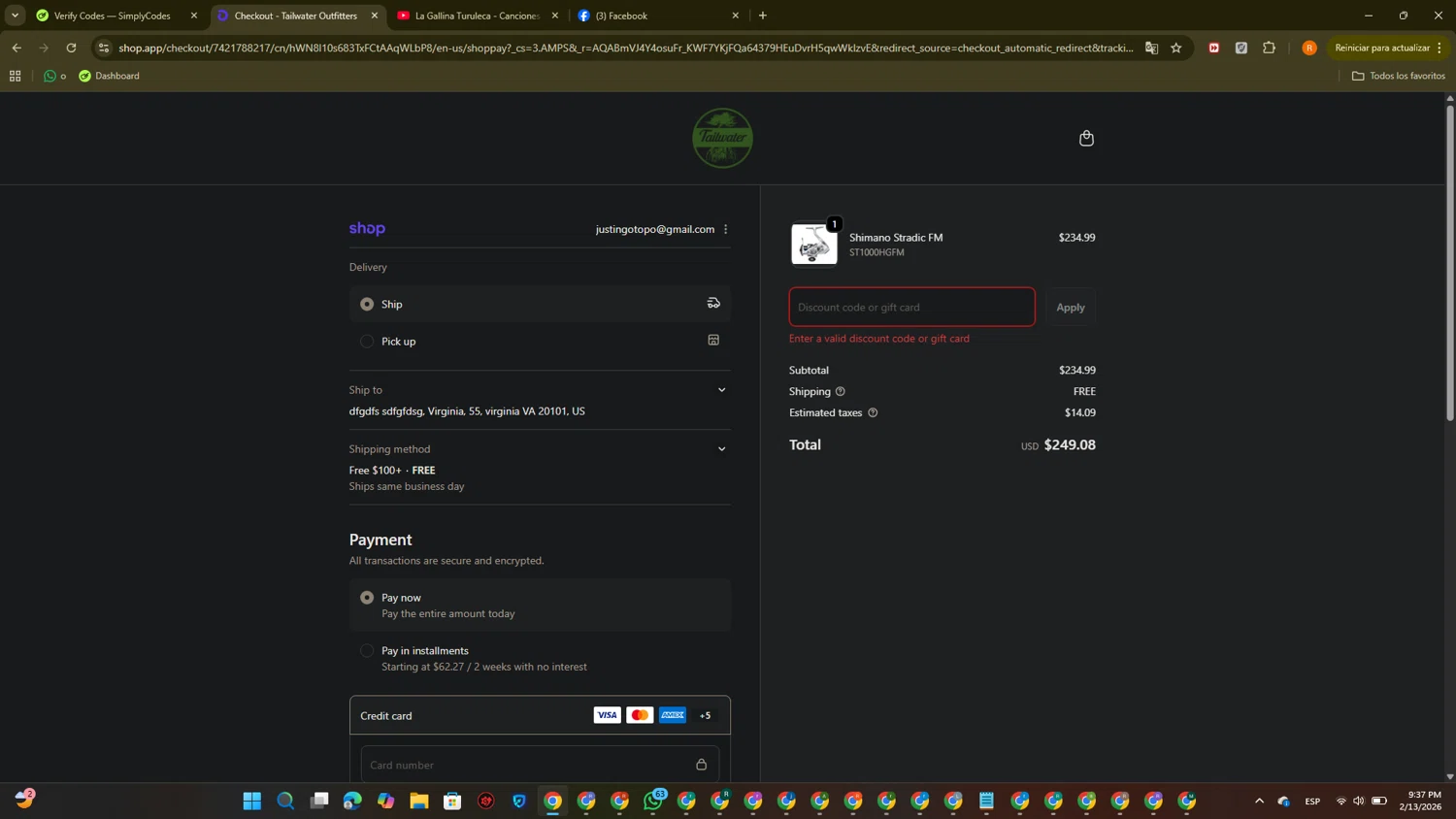Click the shipping address text line
This screenshot has width=1456, height=819.
[467, 410]
